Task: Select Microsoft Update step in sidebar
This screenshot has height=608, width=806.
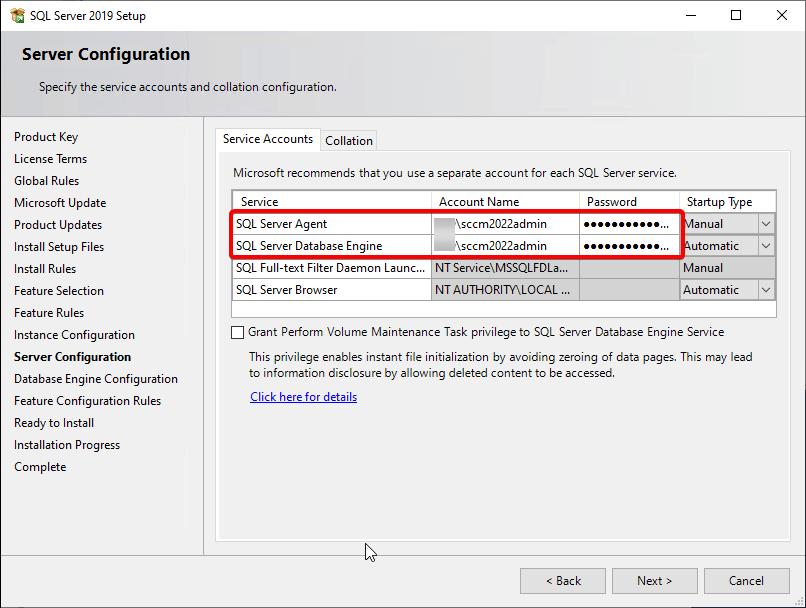Action: [x=60, y=204]
